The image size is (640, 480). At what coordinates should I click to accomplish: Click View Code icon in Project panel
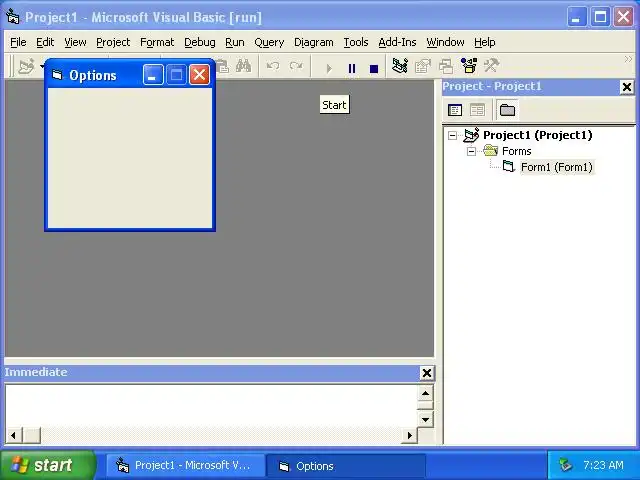pyautogui.click(x=455, y=110)
